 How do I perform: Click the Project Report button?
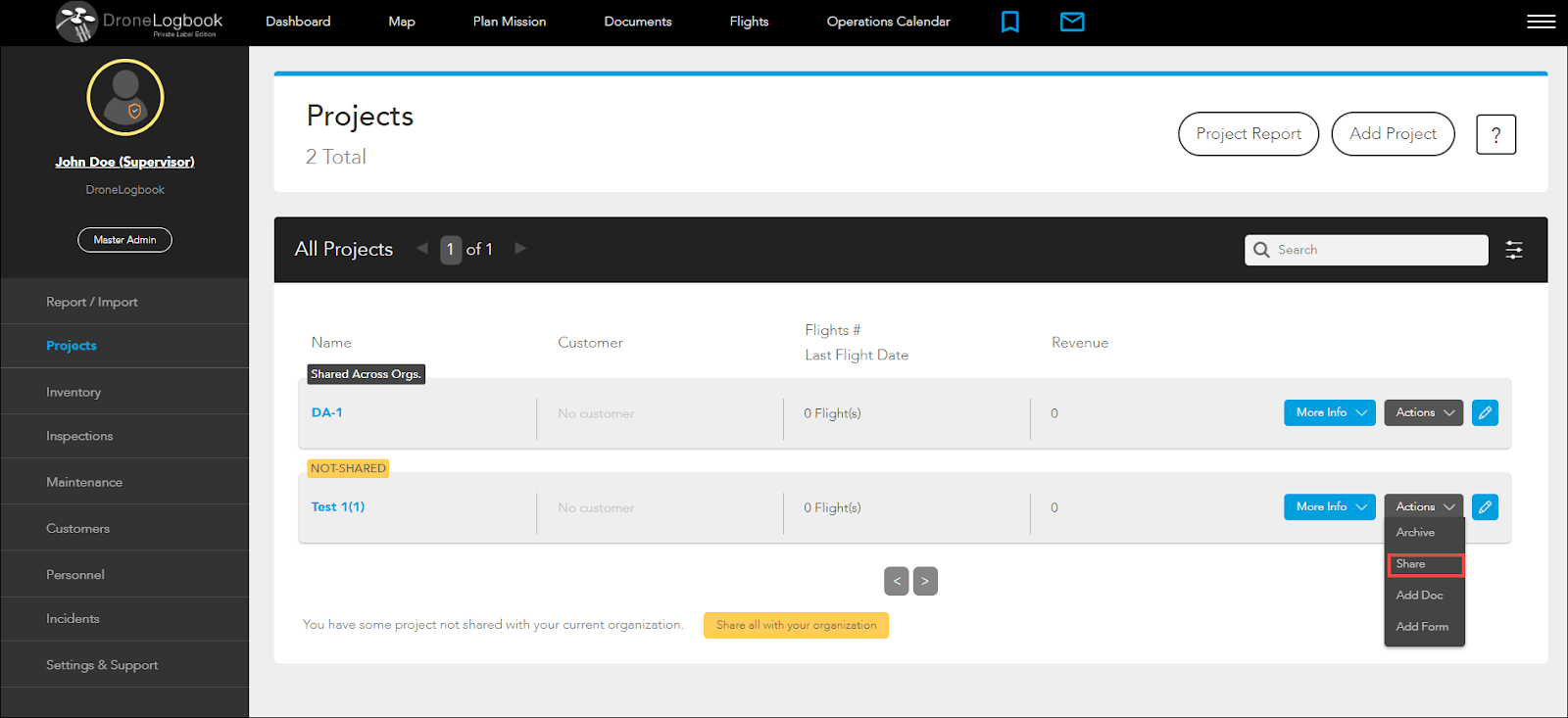1249,133
